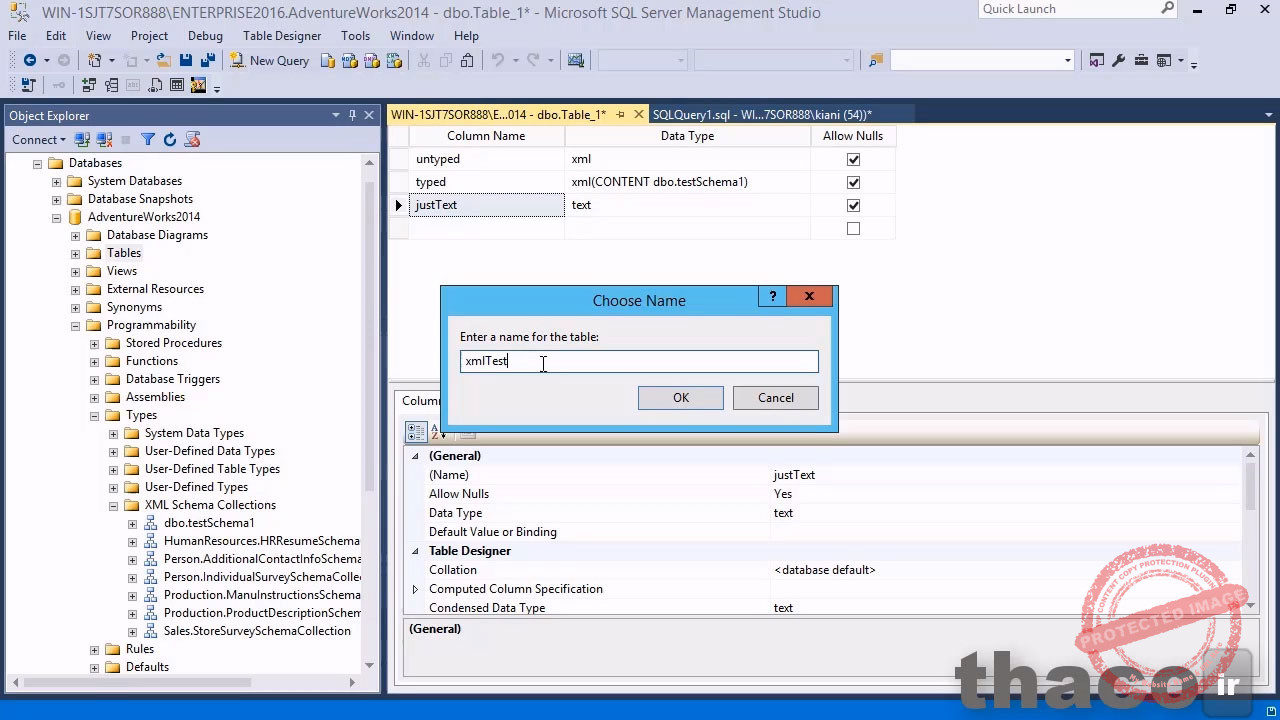Viewport: 1280px width, 720px height.
Task: Open the Table Designer menu
Action: click(280, 35)
